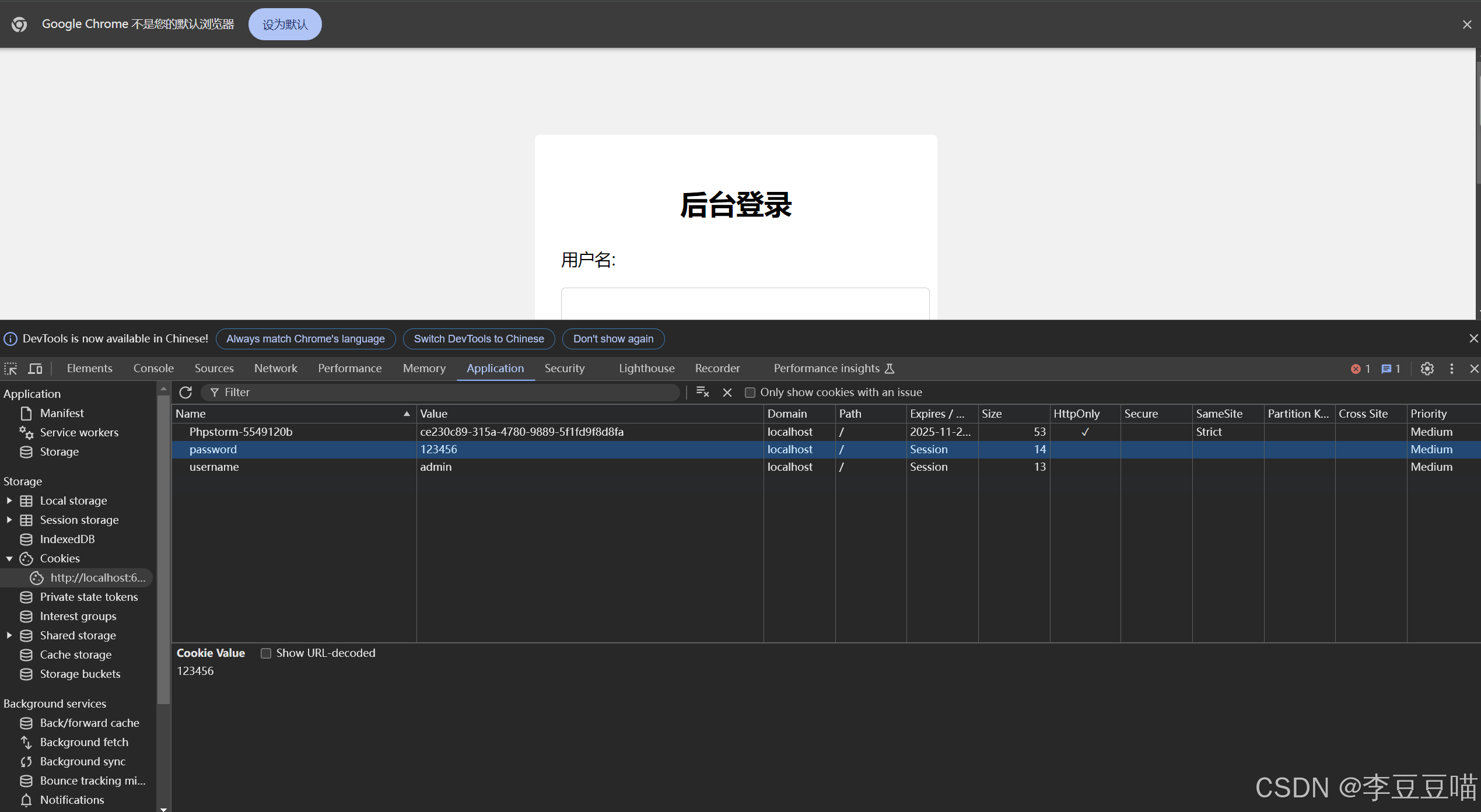Image resolution: width=1481 pixels, height=812 pixels.
Task: Enable Only show cookies with an issue
Action: click(750, 392)
